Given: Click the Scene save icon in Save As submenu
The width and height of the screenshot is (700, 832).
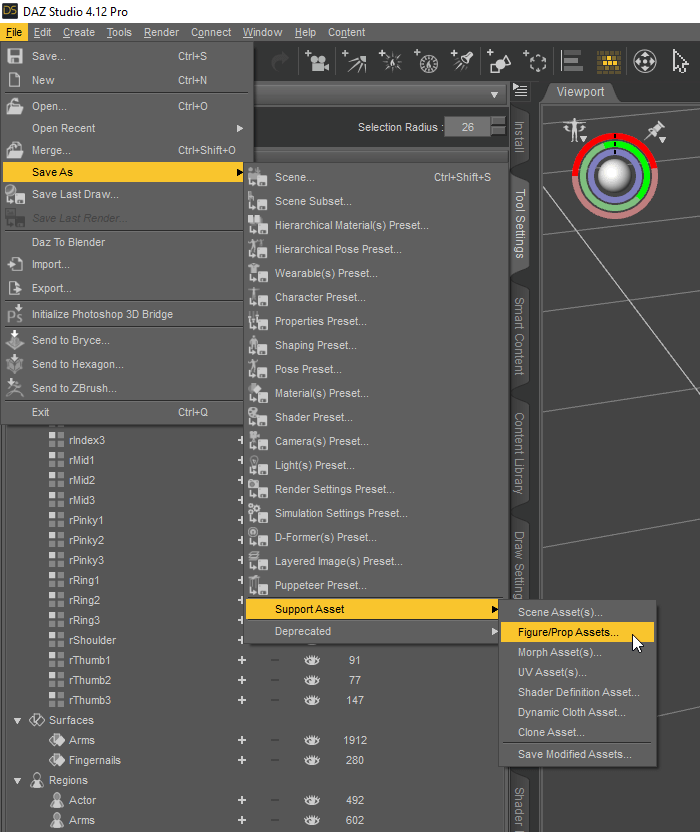Looking at the screenshot, I should pos(257,177).
